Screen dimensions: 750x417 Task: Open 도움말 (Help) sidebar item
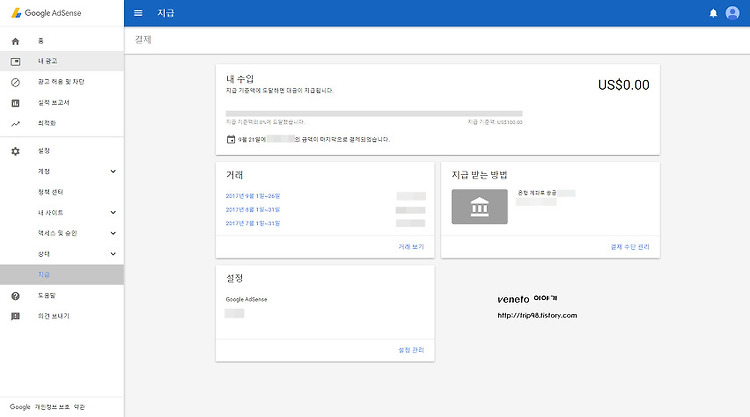coord(62,296)
